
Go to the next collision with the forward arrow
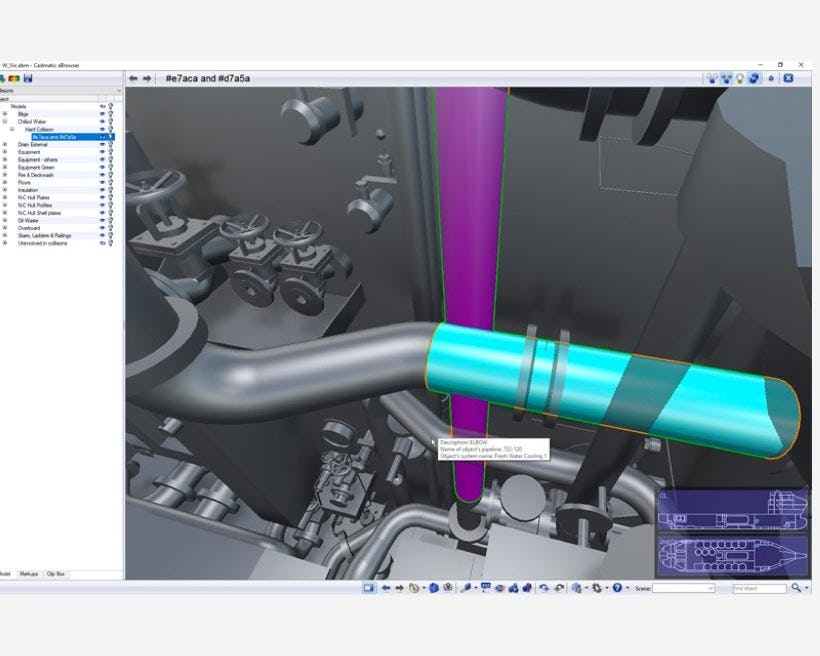pos(147,78)
